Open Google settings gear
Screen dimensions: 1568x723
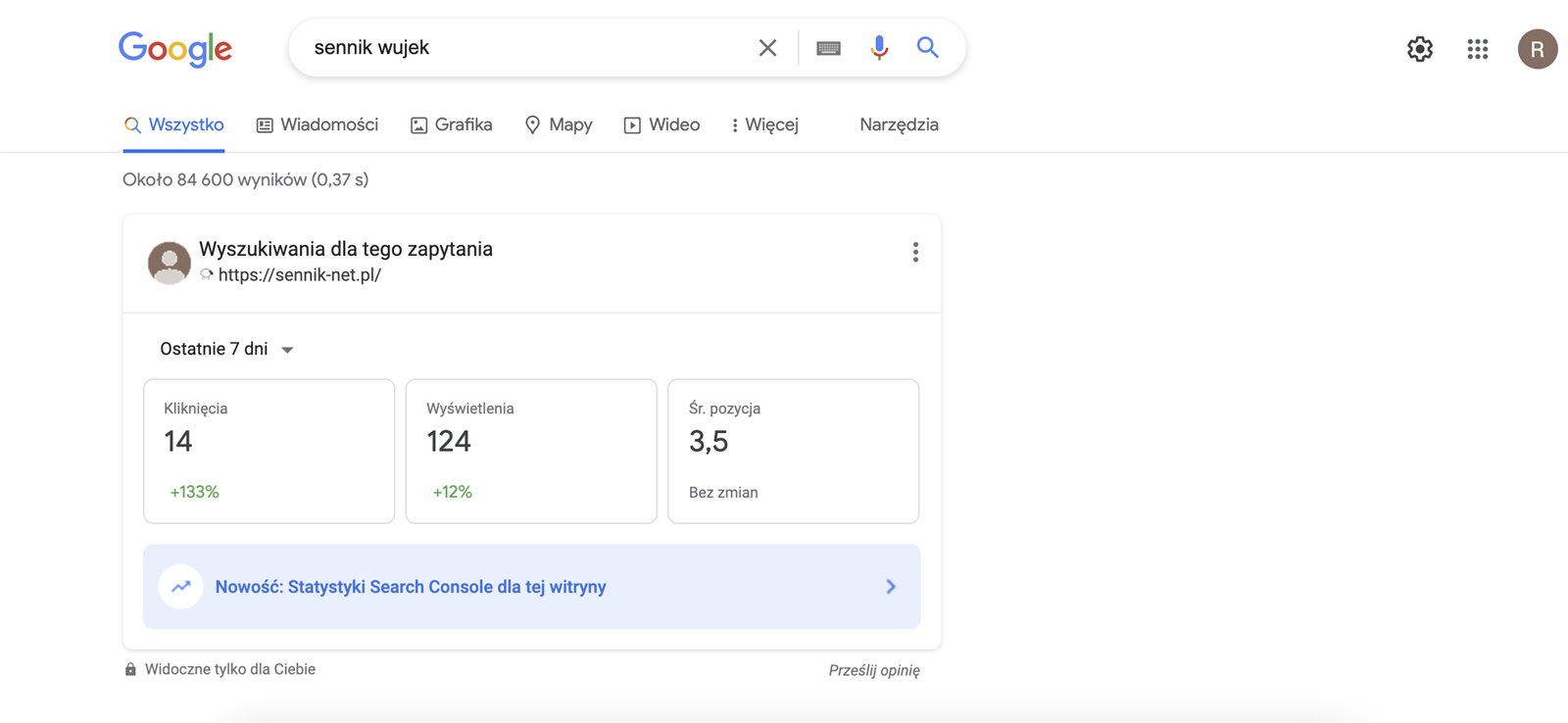tap(1419, 49)
